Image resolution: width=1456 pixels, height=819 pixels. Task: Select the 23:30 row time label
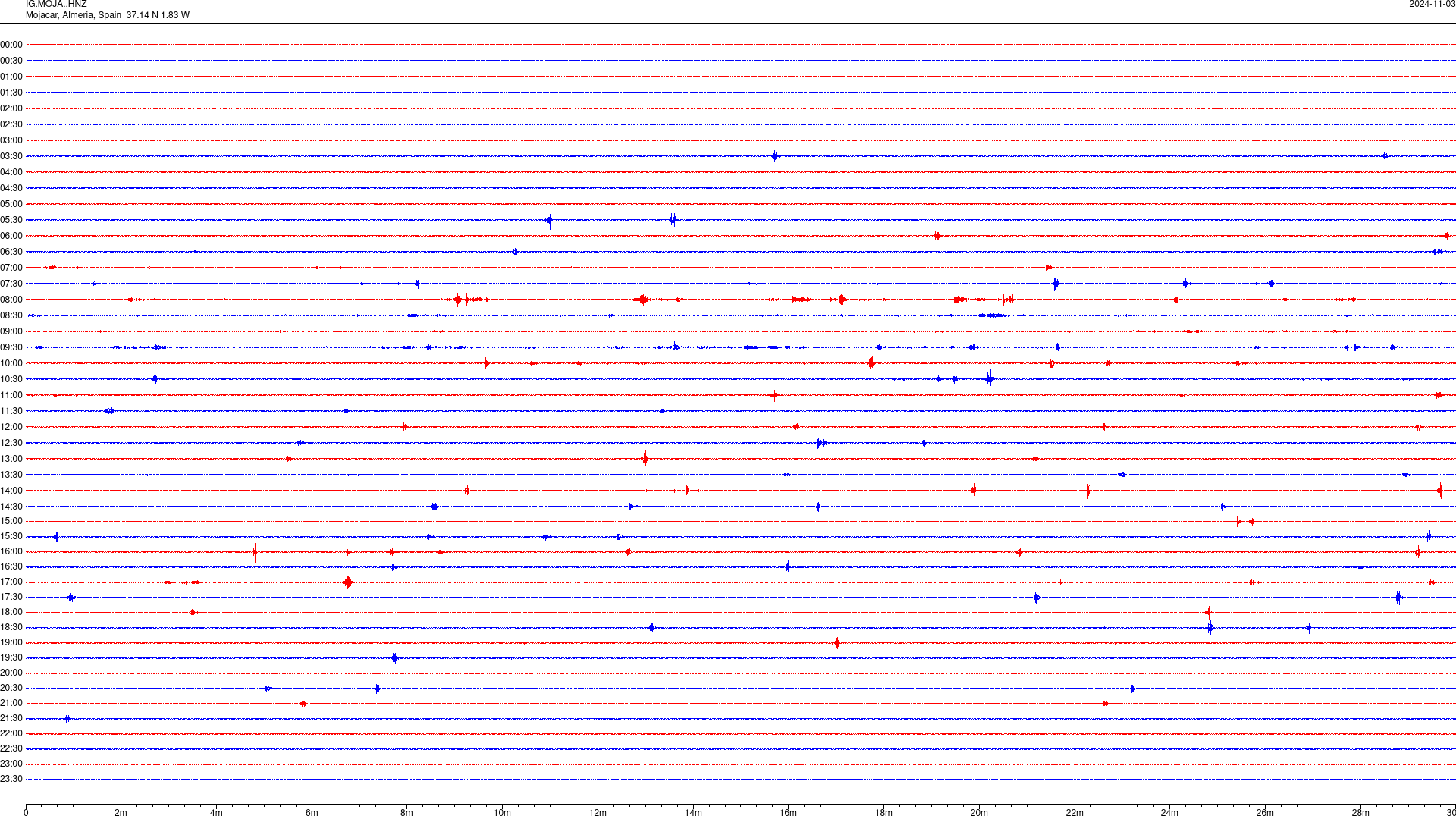(x=11, y=779)
